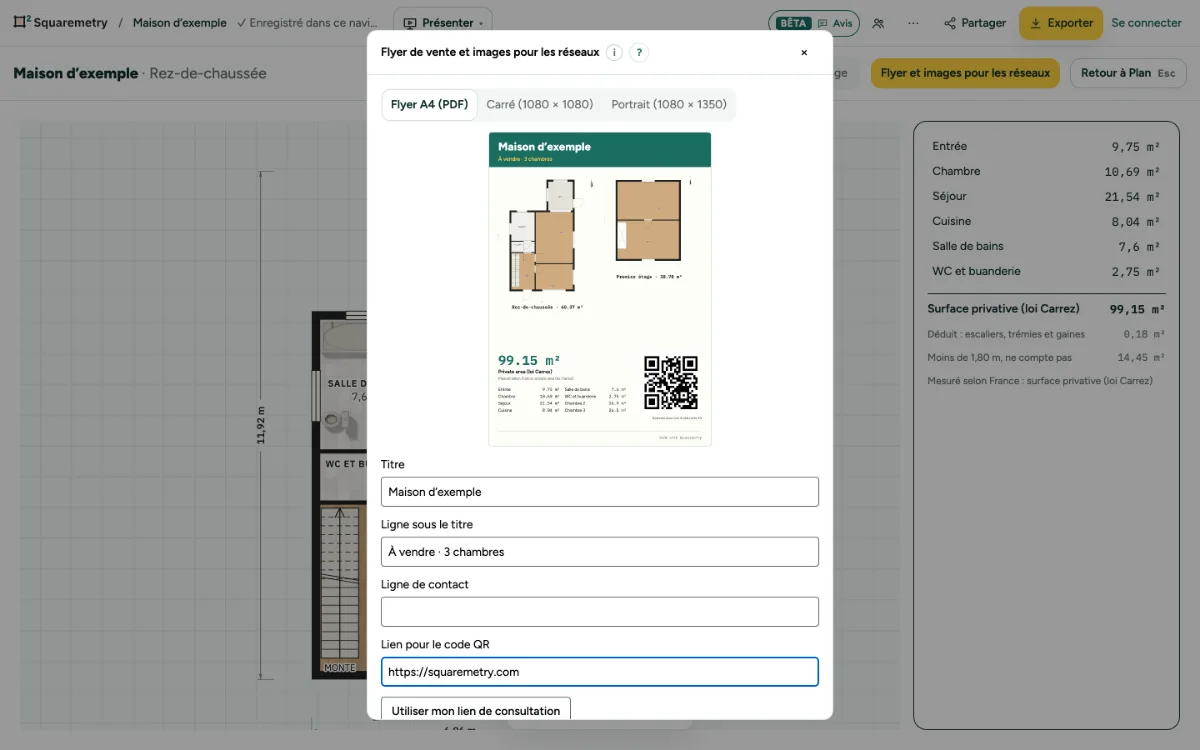Click the Maison d'exemple breadcrumb
Viewport: 1200px width, 750px height.
179,23
